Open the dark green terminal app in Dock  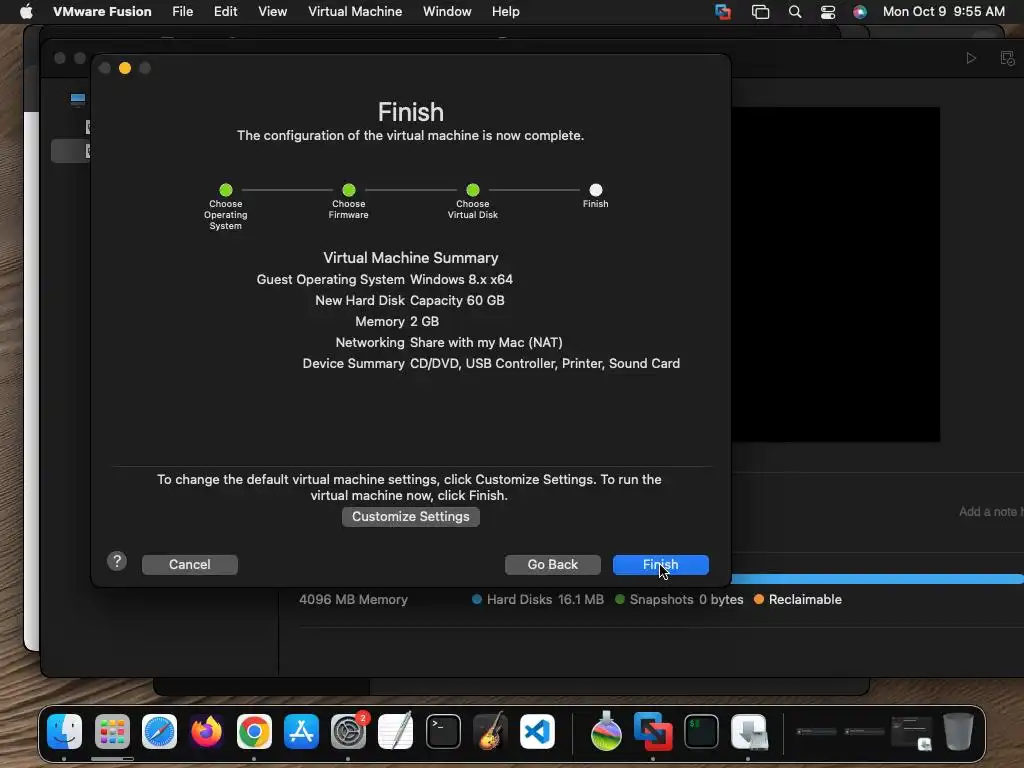click(x=701, y=731)
